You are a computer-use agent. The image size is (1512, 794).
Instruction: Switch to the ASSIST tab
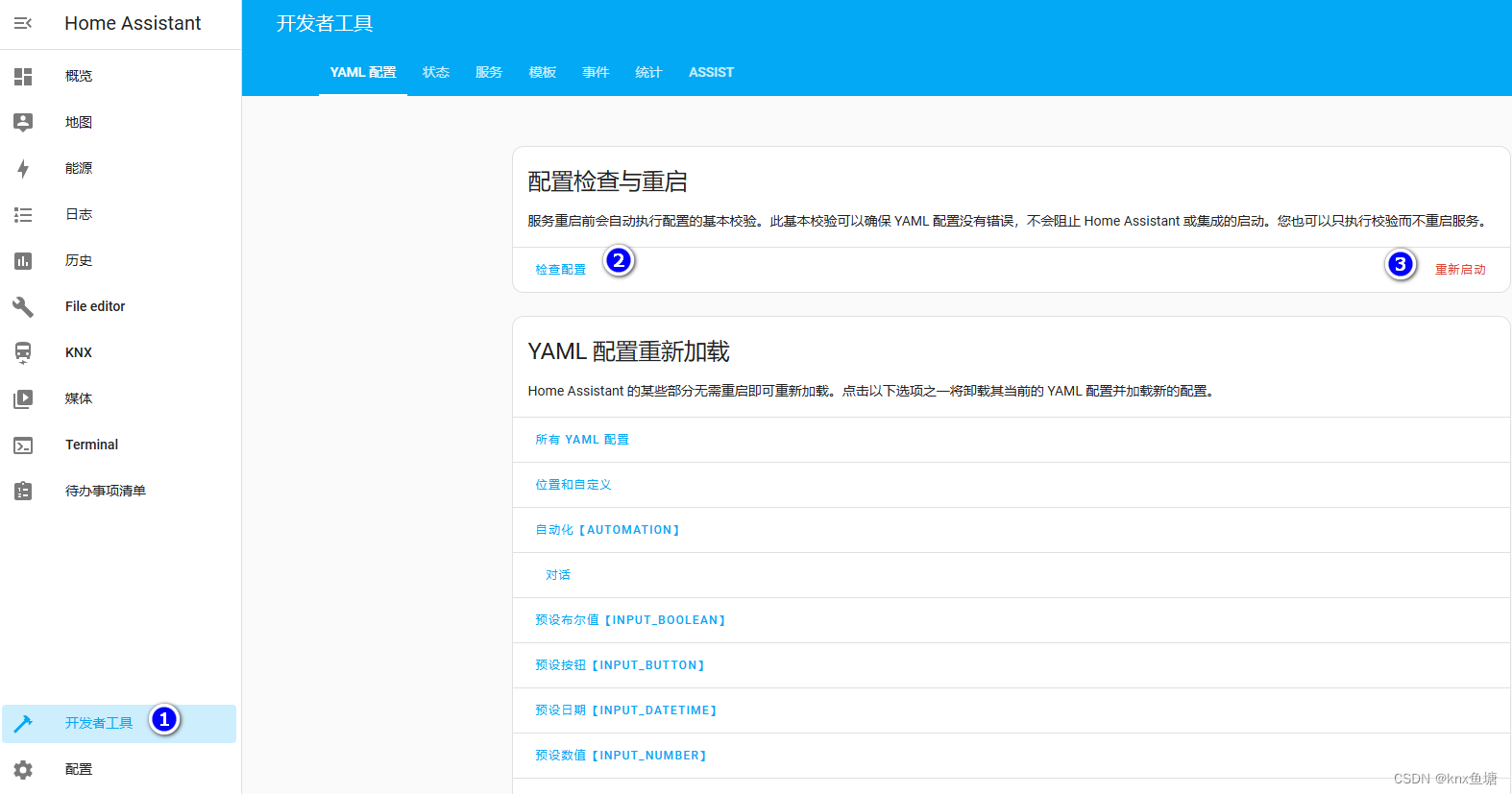pos(711,72)
